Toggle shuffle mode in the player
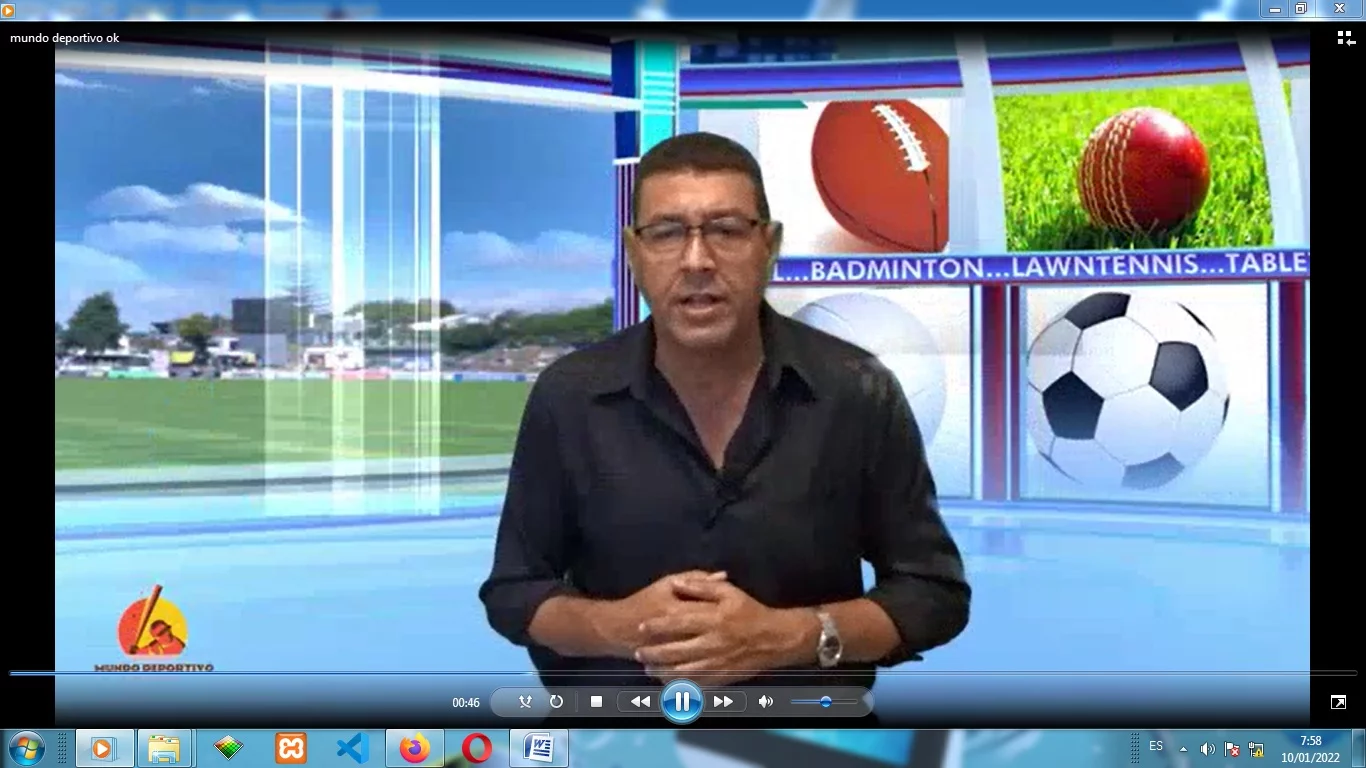The image size is (1366, 768). pos(525,702)
